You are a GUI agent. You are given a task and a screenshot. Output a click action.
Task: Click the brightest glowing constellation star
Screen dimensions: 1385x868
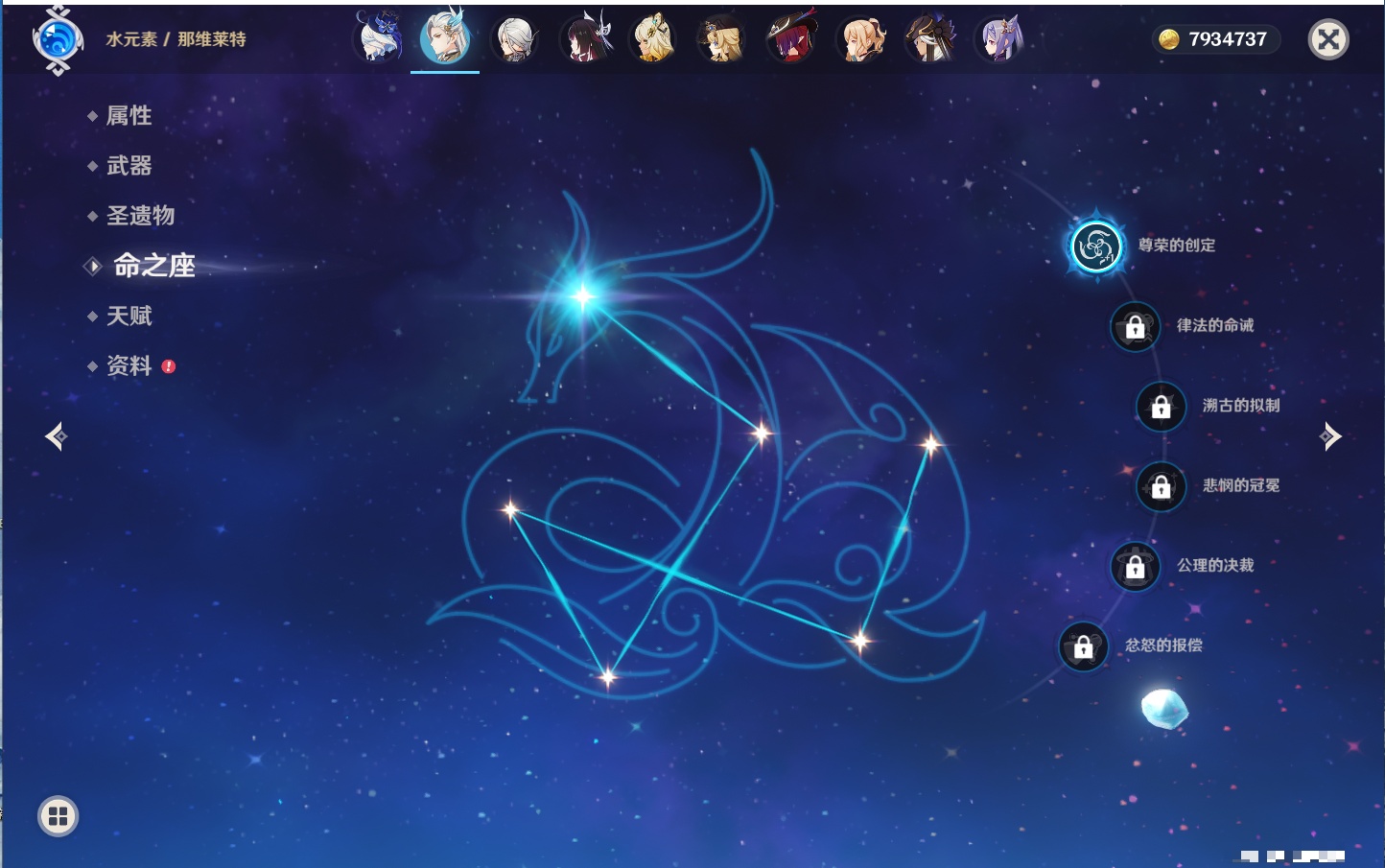coord(582,296)
